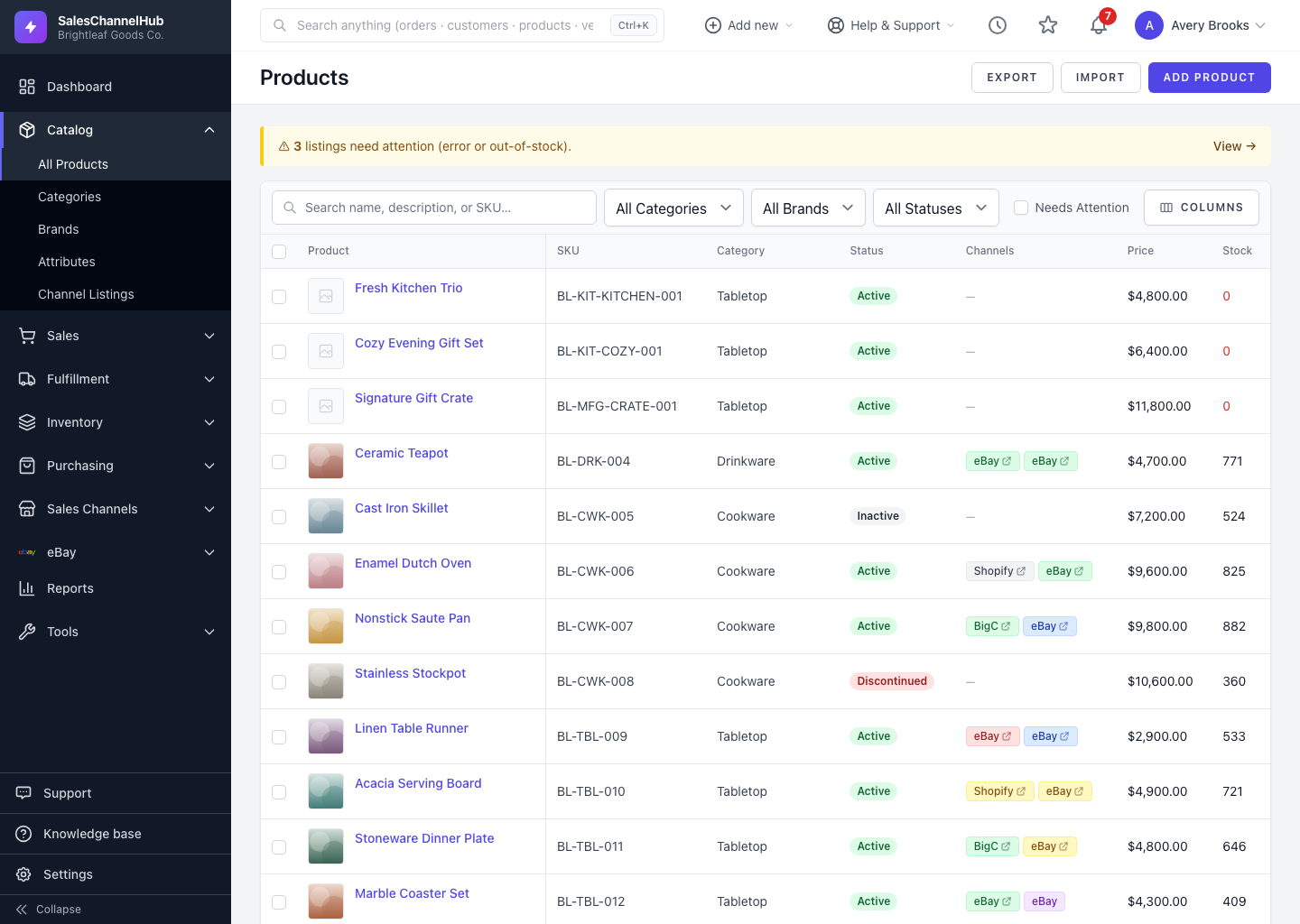Image resolution: width=1300 pixels, height=924 pixels.
Task: Click the Fulfillment truck icon
Action: (27, 379)
